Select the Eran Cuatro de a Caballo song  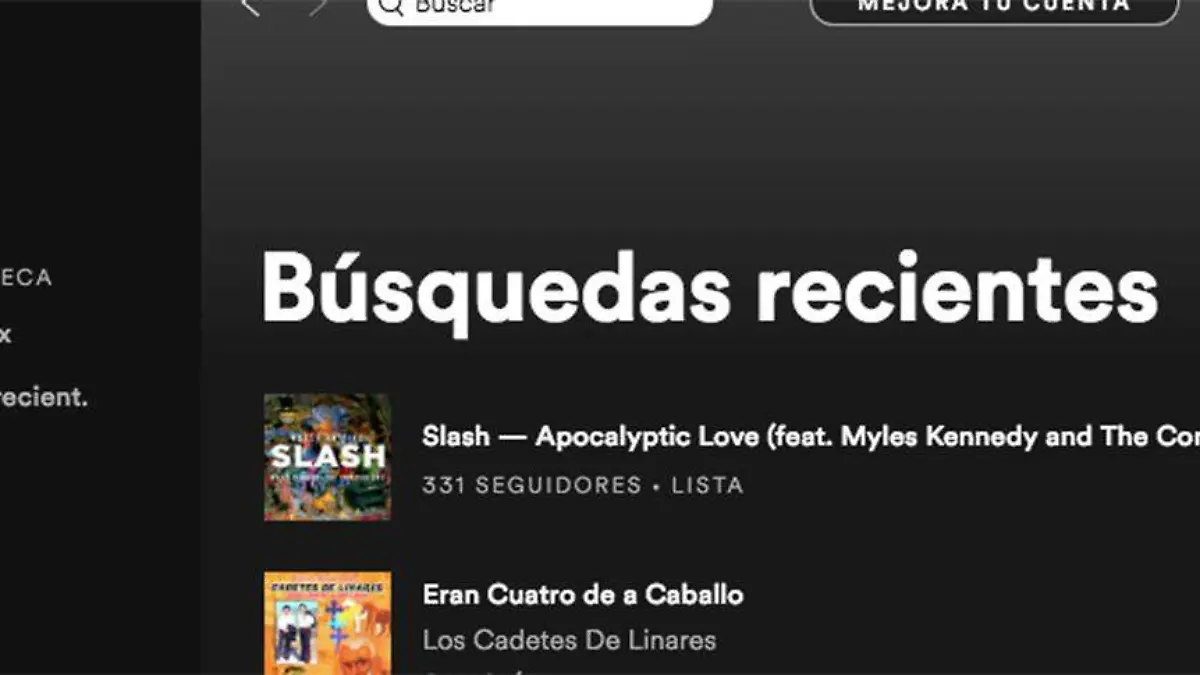point(583,594)
